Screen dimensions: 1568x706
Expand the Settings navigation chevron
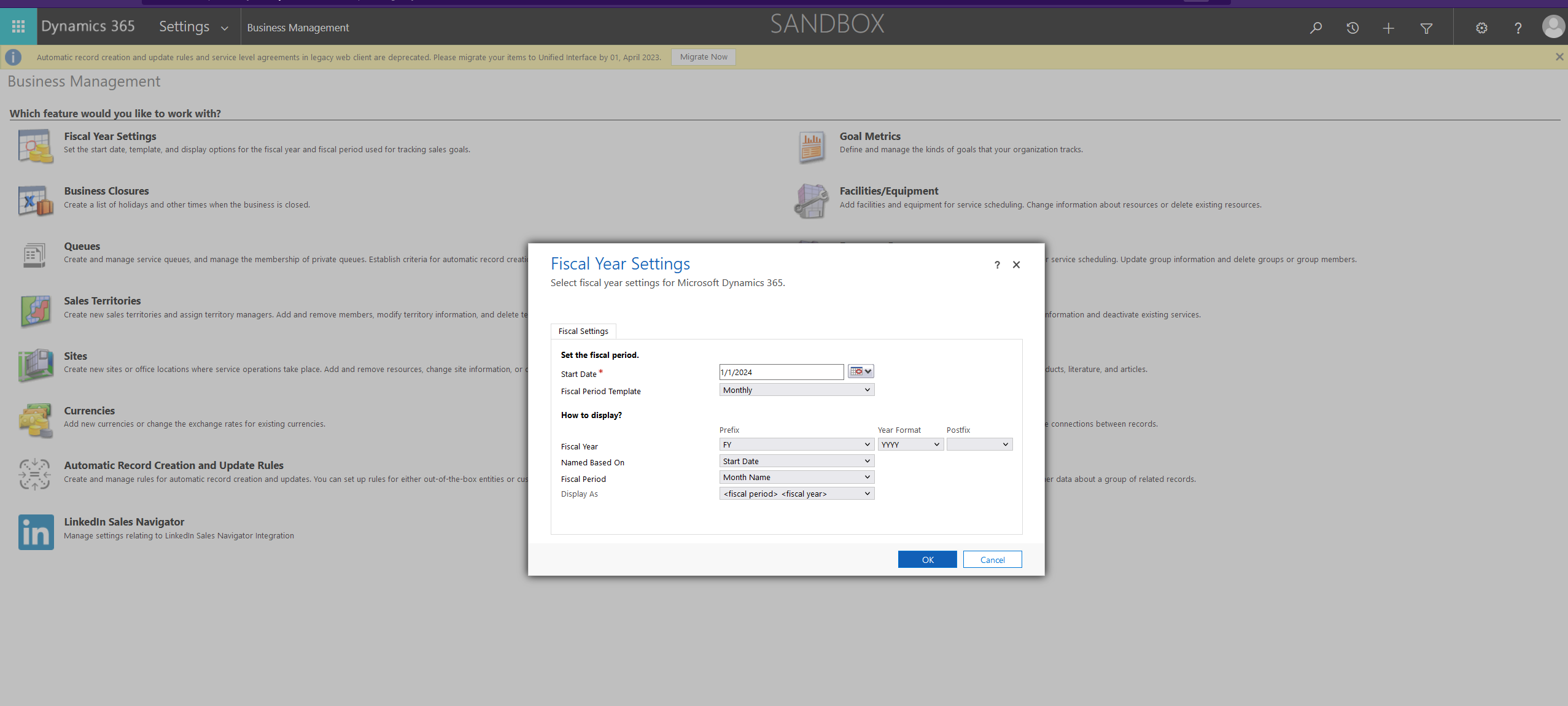pyautogui.click(x=225, y=28)
